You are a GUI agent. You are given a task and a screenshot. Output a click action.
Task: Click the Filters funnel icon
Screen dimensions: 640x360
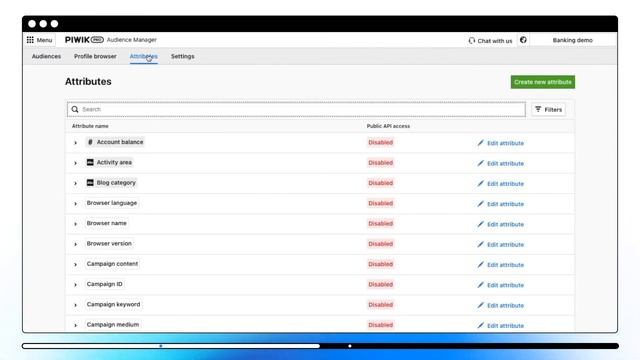538,109
